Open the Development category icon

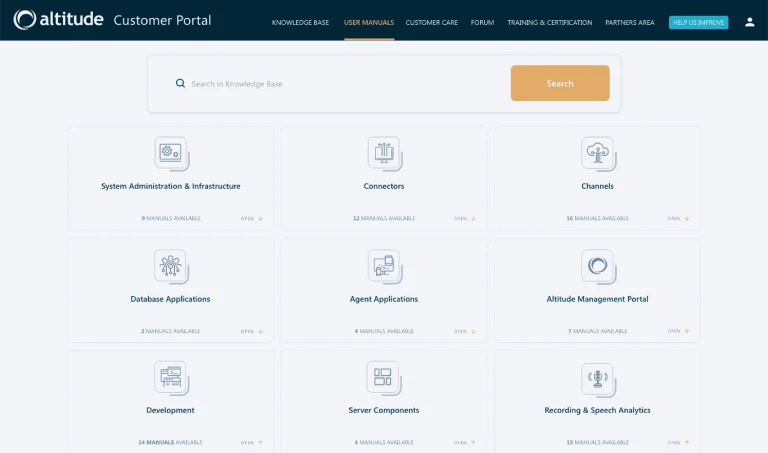(171, 378)
